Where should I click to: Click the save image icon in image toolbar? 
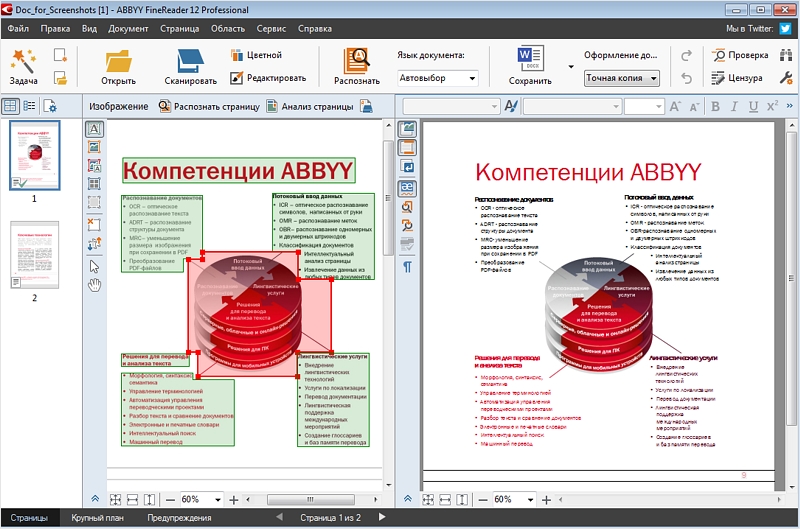(x=366, y=107)
